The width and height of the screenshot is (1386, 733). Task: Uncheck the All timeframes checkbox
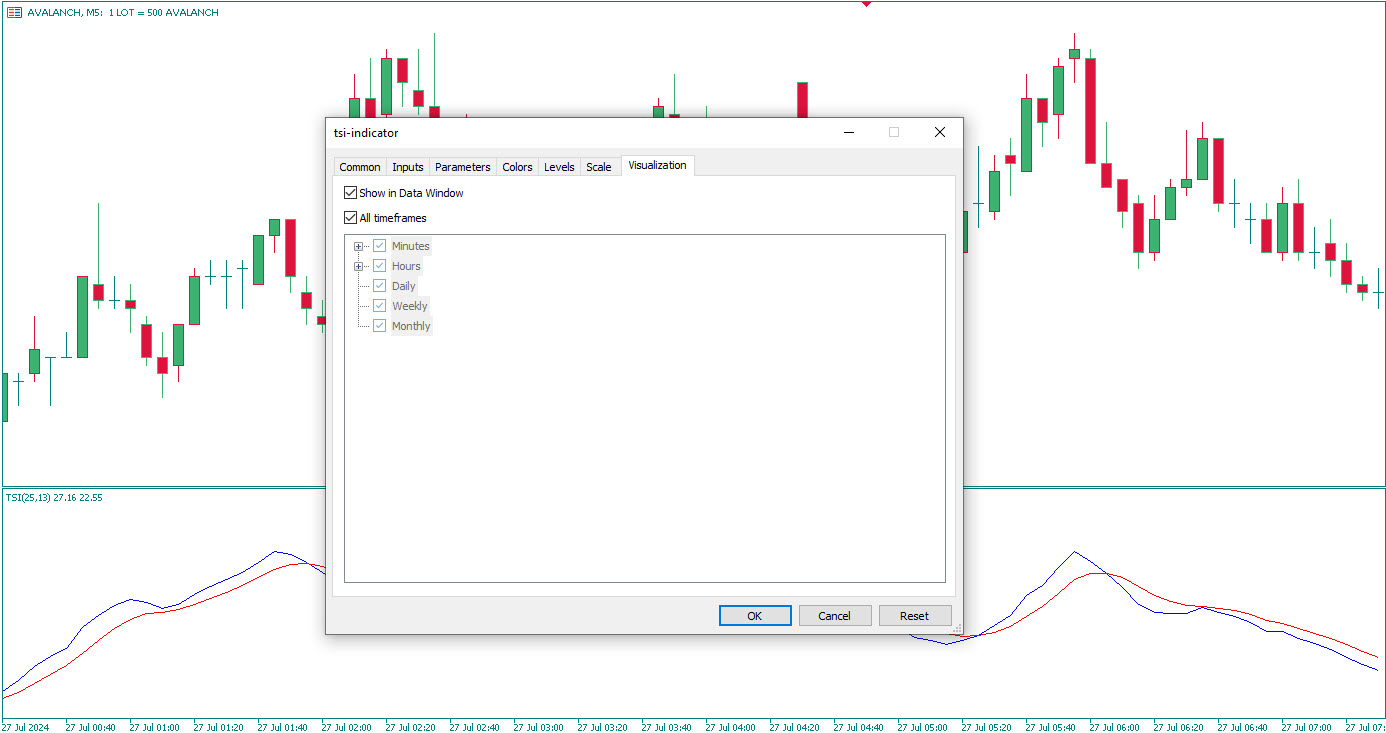coord(350,218)
